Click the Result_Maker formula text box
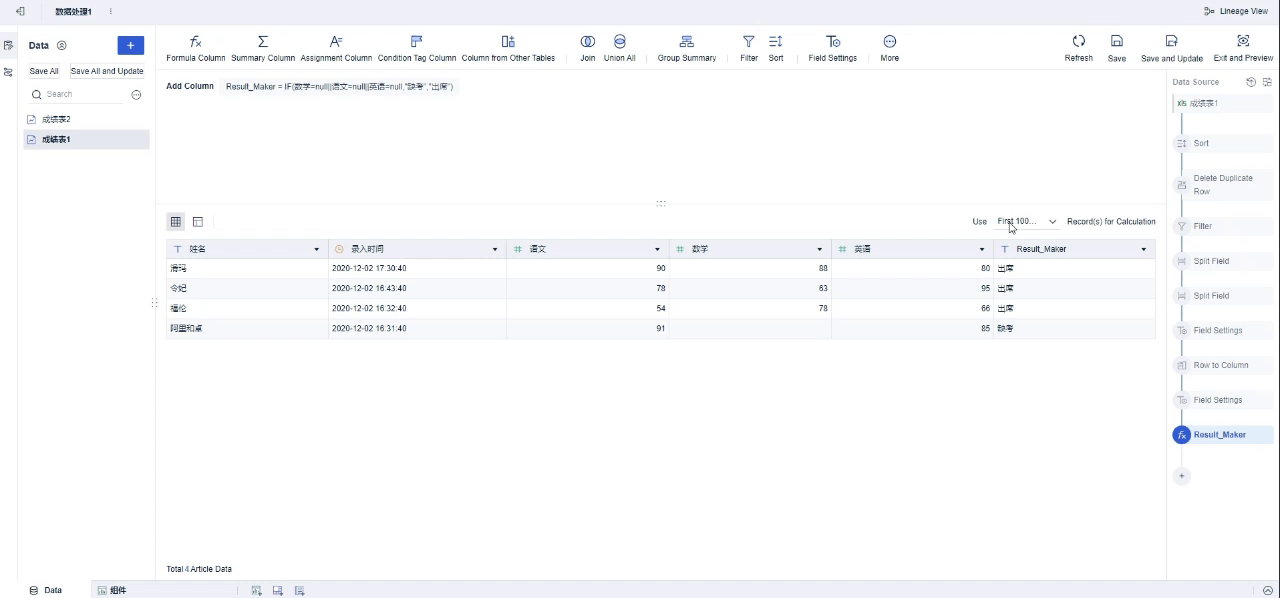The width and height of the screenshot is (1280, 598). click(340, 87)
